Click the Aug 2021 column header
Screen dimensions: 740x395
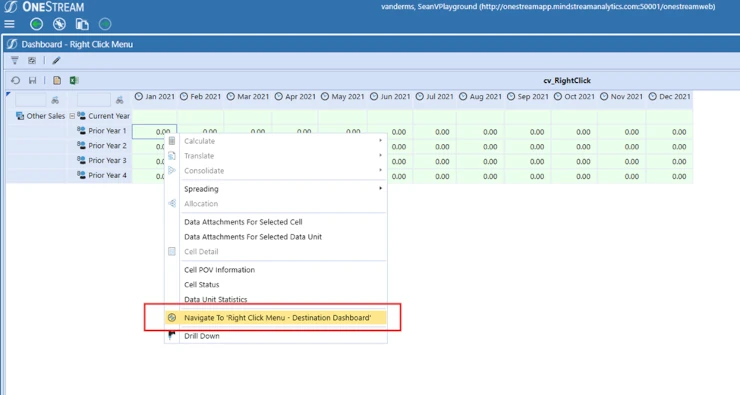click(x=480, y=96)
